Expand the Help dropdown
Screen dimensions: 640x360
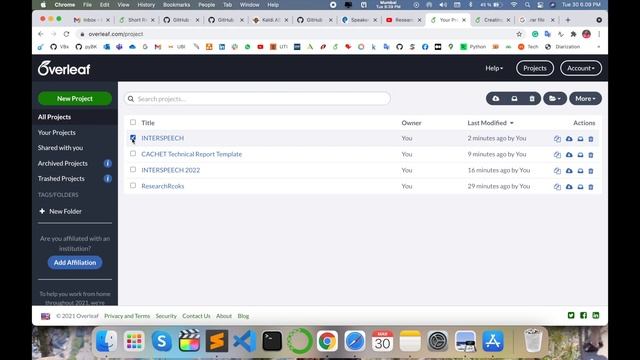(494, 68)
